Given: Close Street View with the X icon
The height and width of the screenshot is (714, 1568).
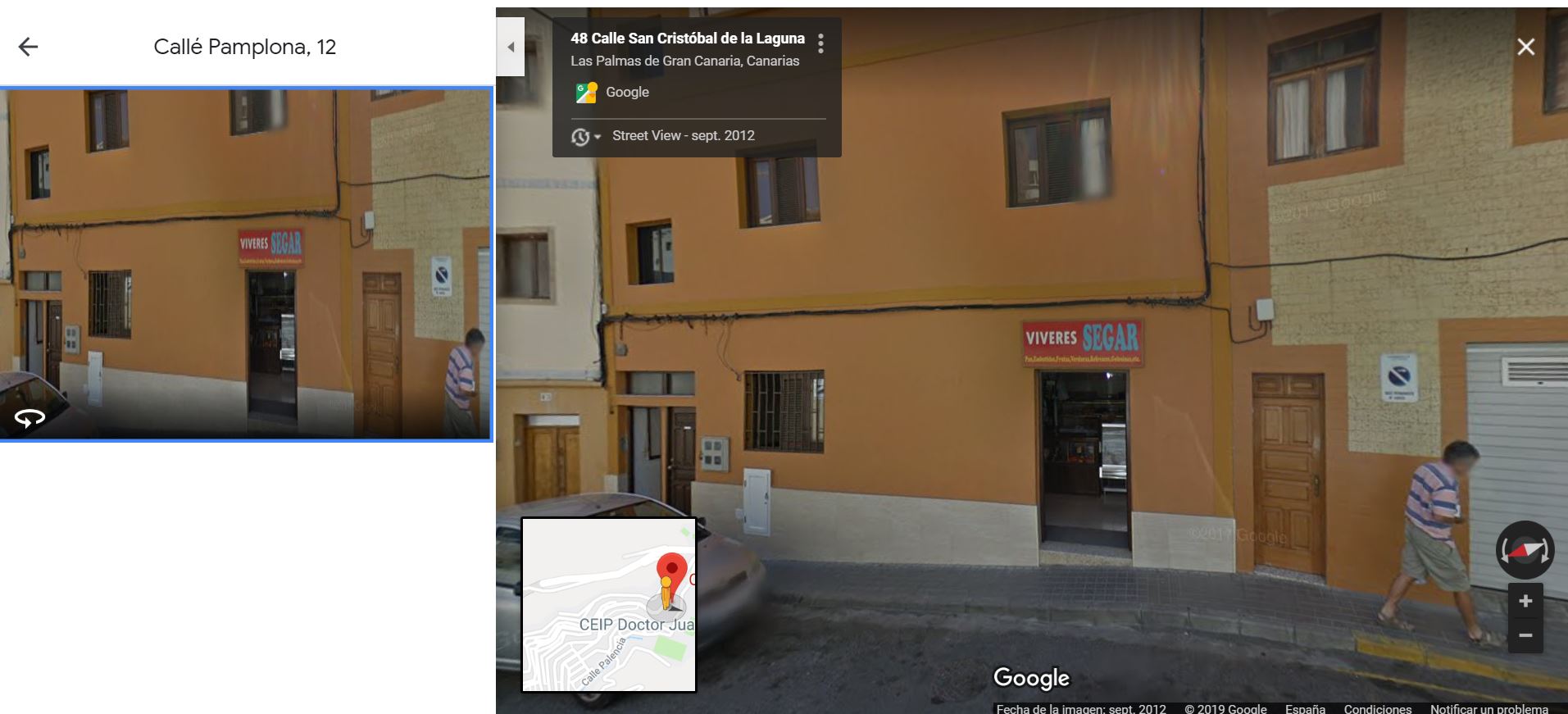Looking at the screenshot, I should click(1525, 47).
